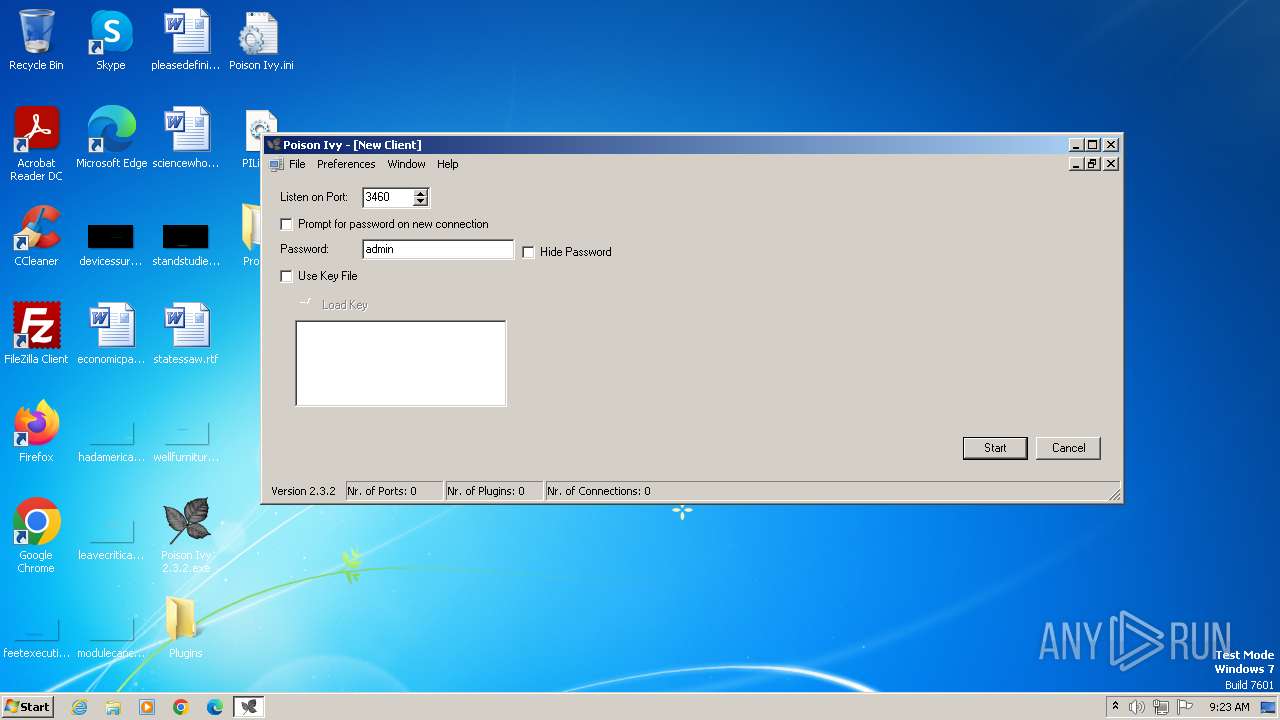Enable Prompt for password on new connection
Viewport: 1280px width, 720px height.
tap(287, 224)
